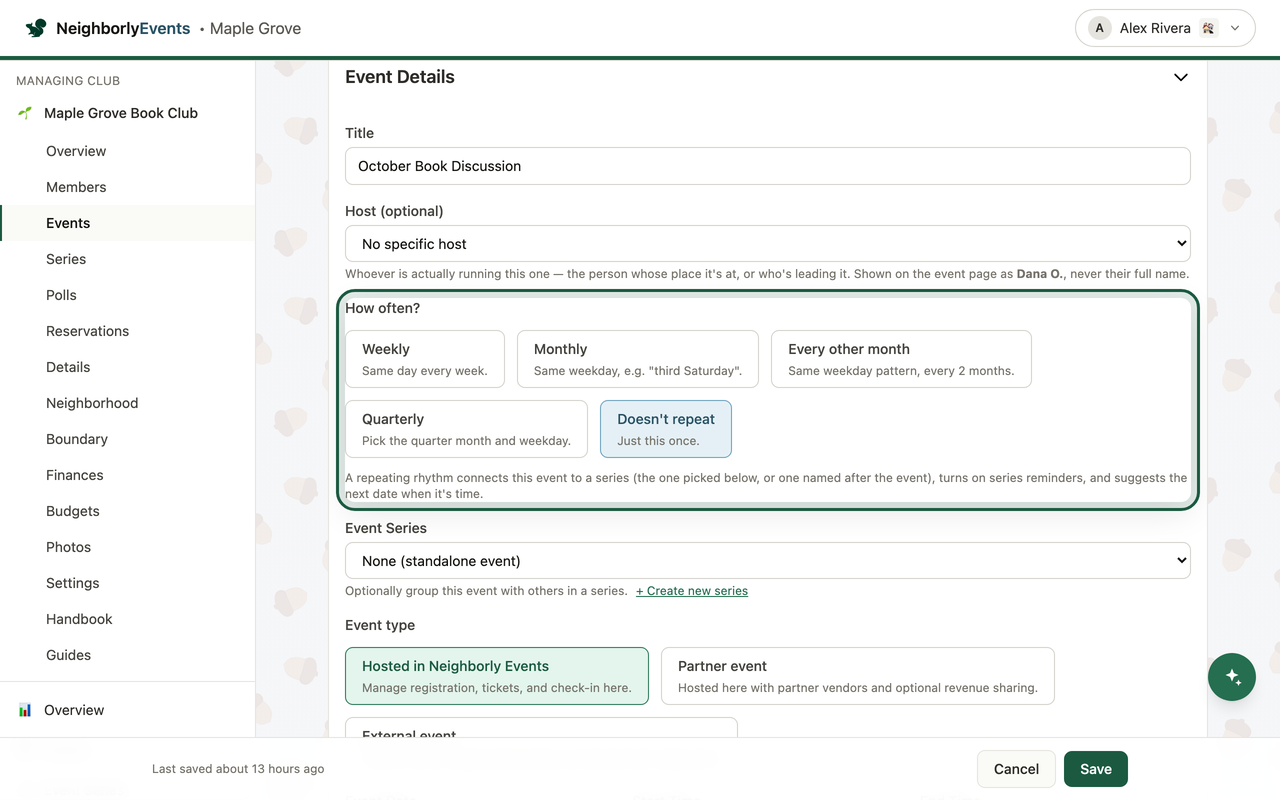Select the Weekly frequency option
Image resolution: width=1280 pixels, height=800 pixels.
pos(425,359)
